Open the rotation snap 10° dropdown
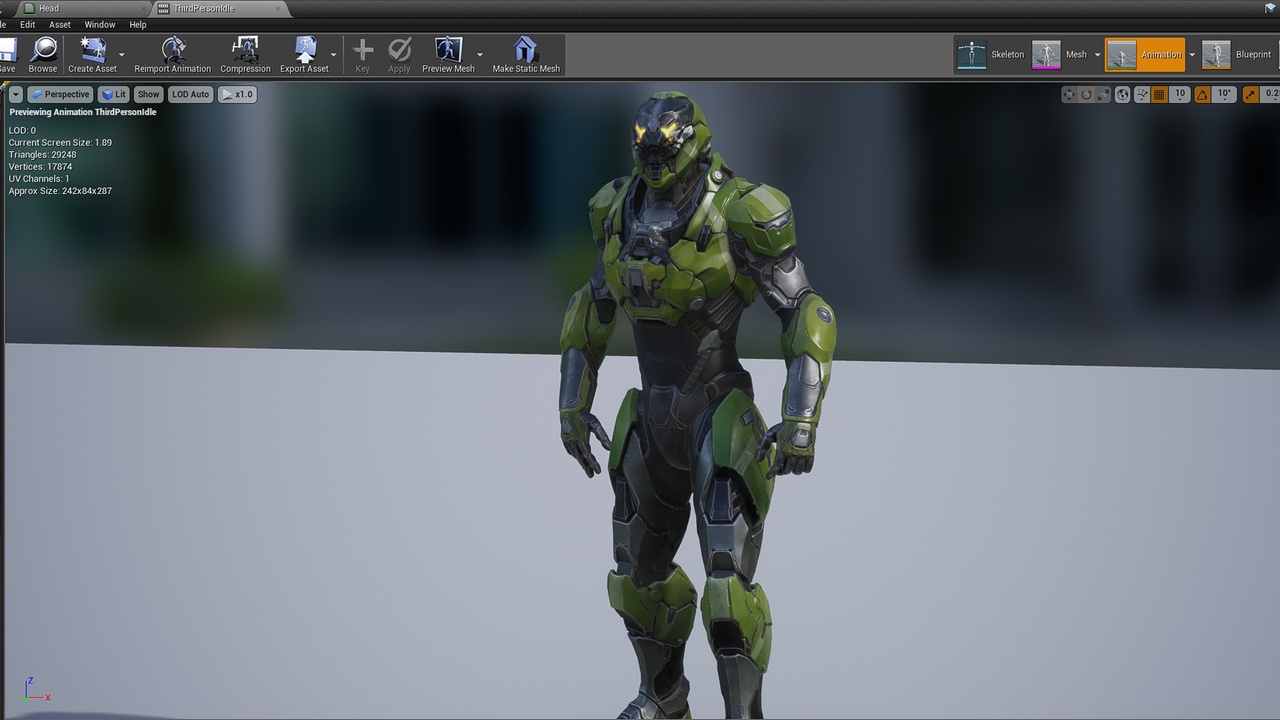The image size is (1280, 720). click(1224, 94)
